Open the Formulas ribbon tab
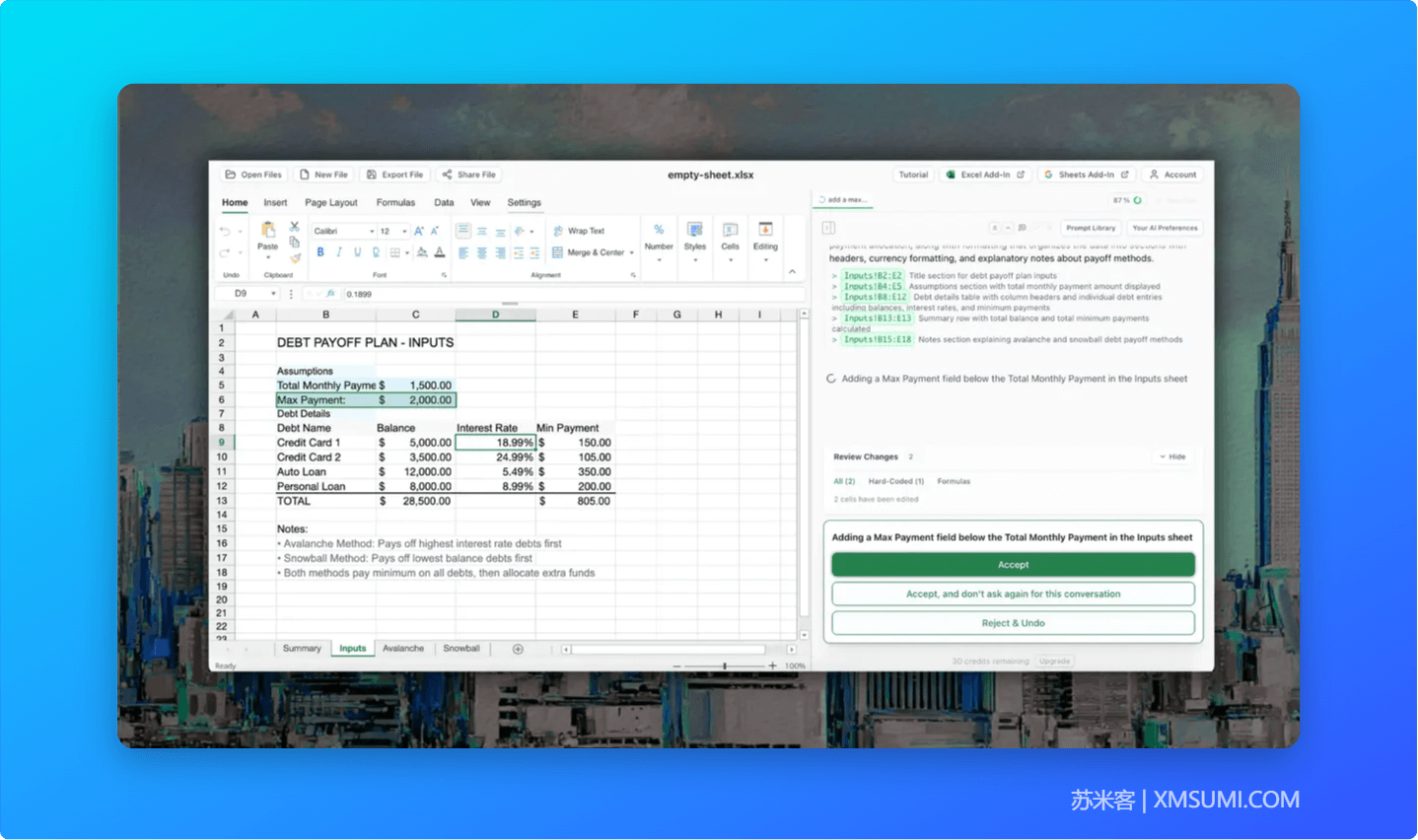This screenshot has width=1418, height=840. tap(395, 202)
